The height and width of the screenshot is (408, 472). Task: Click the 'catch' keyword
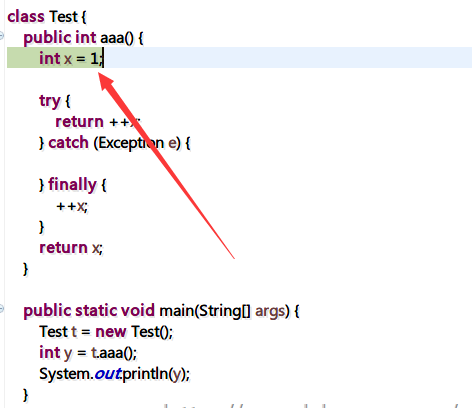click(x=68, y=143)
